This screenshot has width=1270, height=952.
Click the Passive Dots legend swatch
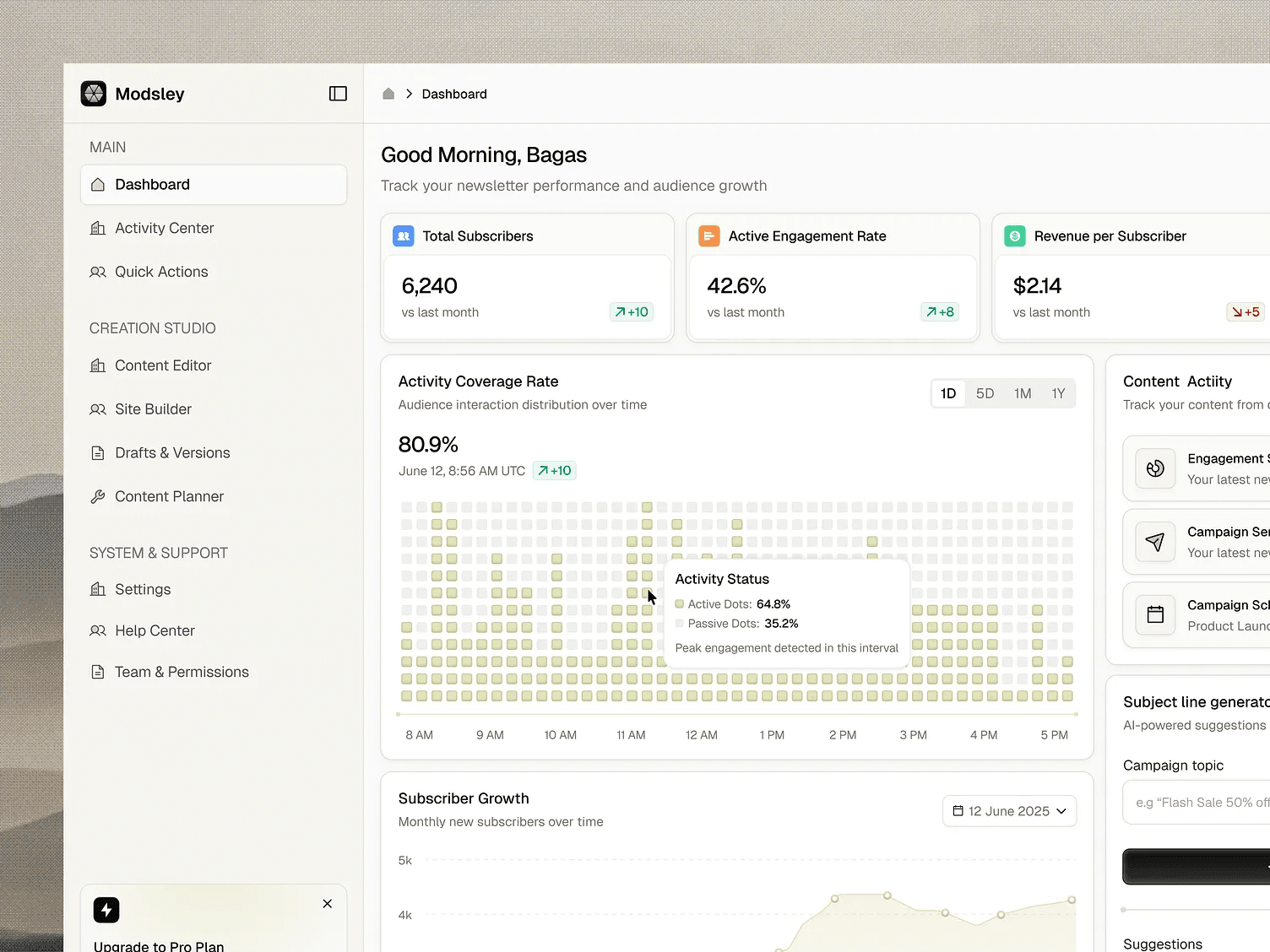click(x=680, y=624)
